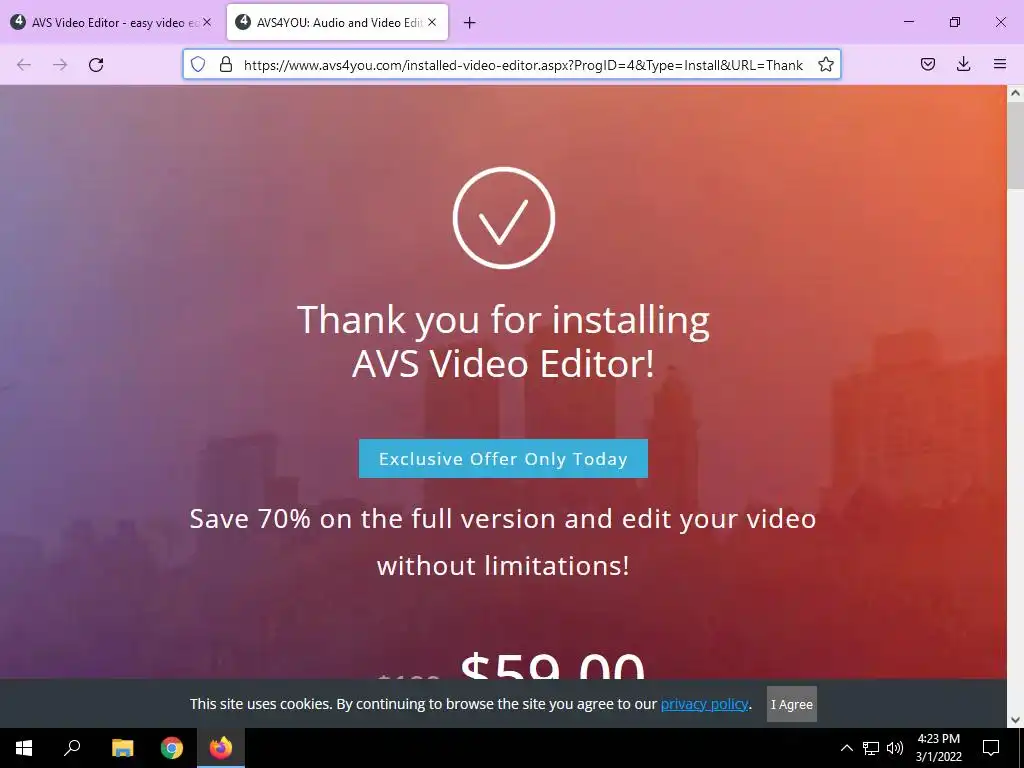Accept cookies with I Agree
The image size is (1024, 768).
[792, 704]
